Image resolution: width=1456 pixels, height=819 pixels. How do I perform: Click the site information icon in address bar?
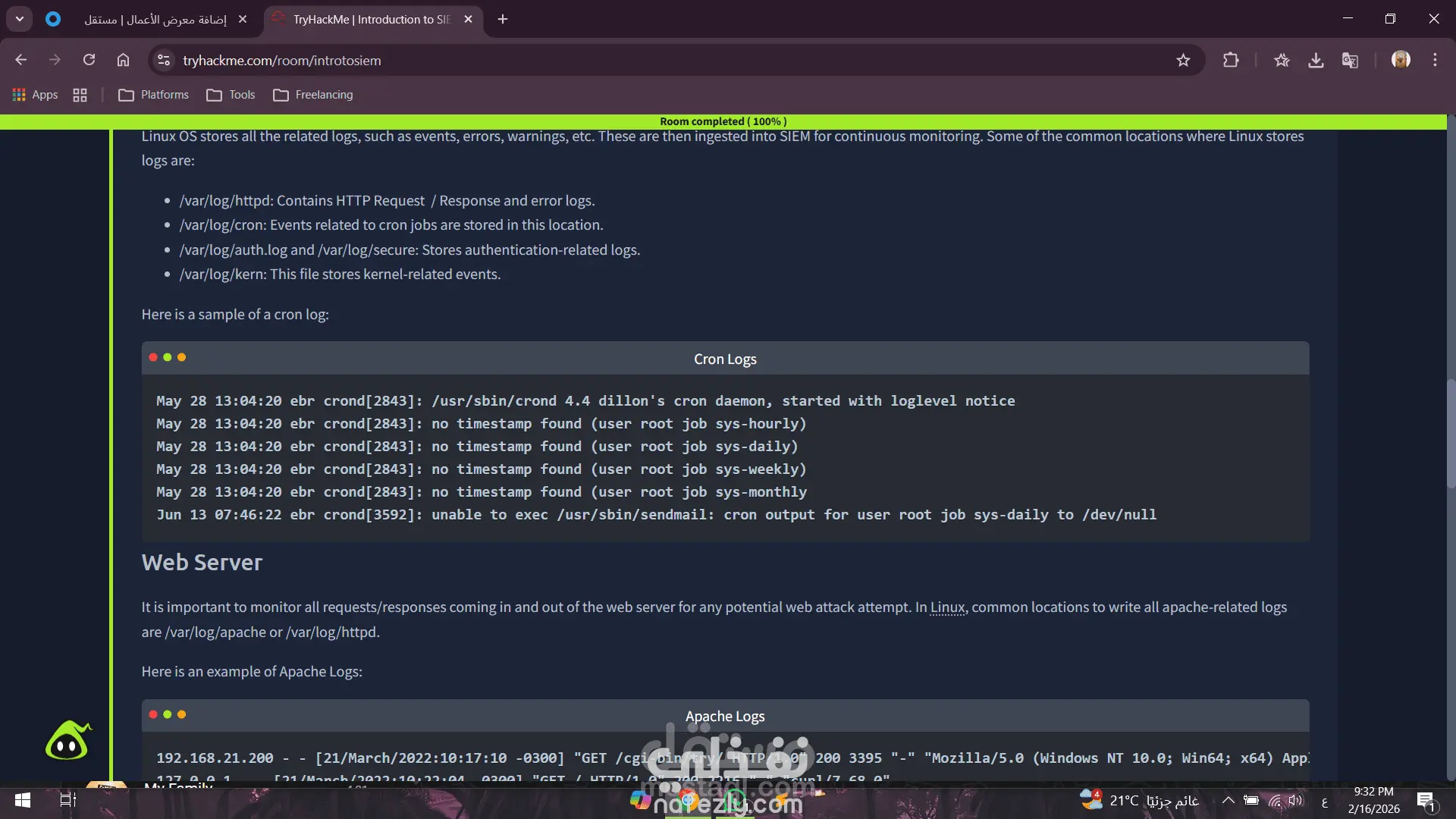163,60
